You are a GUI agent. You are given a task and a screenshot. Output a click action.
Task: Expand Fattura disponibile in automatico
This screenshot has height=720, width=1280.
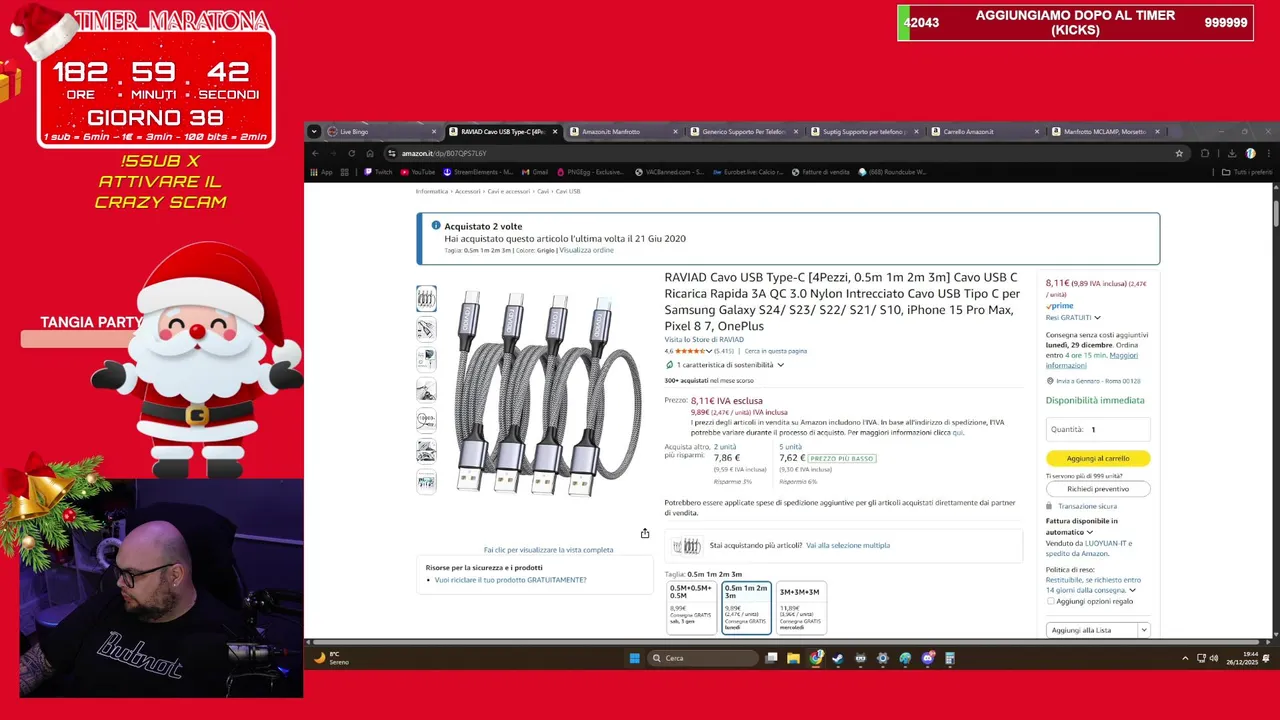(x=1090, y=532)
